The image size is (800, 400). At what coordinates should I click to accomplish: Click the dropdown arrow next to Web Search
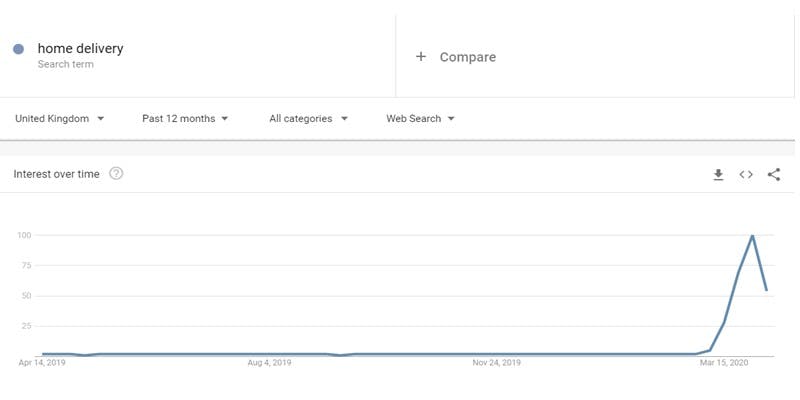pos(451,118)
